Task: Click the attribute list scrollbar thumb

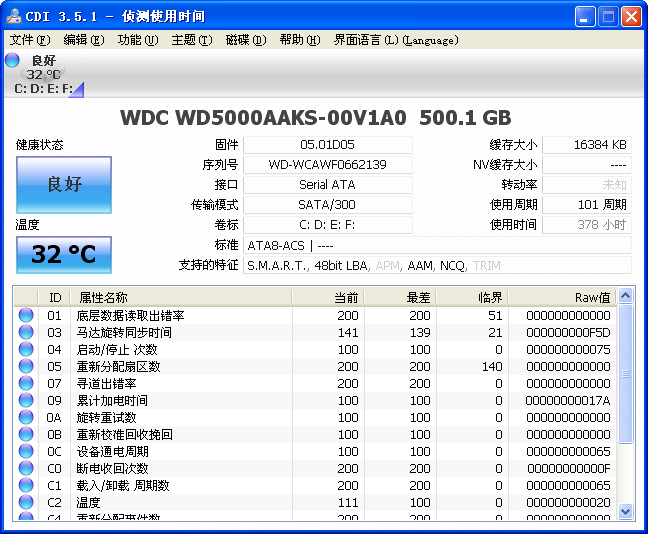Action: point(626,374)
